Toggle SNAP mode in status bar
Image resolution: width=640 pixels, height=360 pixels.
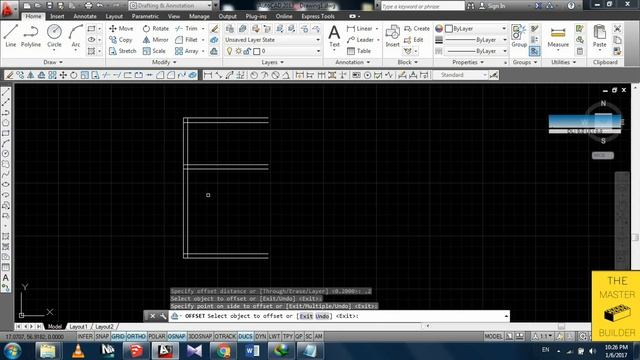(102, 336)
